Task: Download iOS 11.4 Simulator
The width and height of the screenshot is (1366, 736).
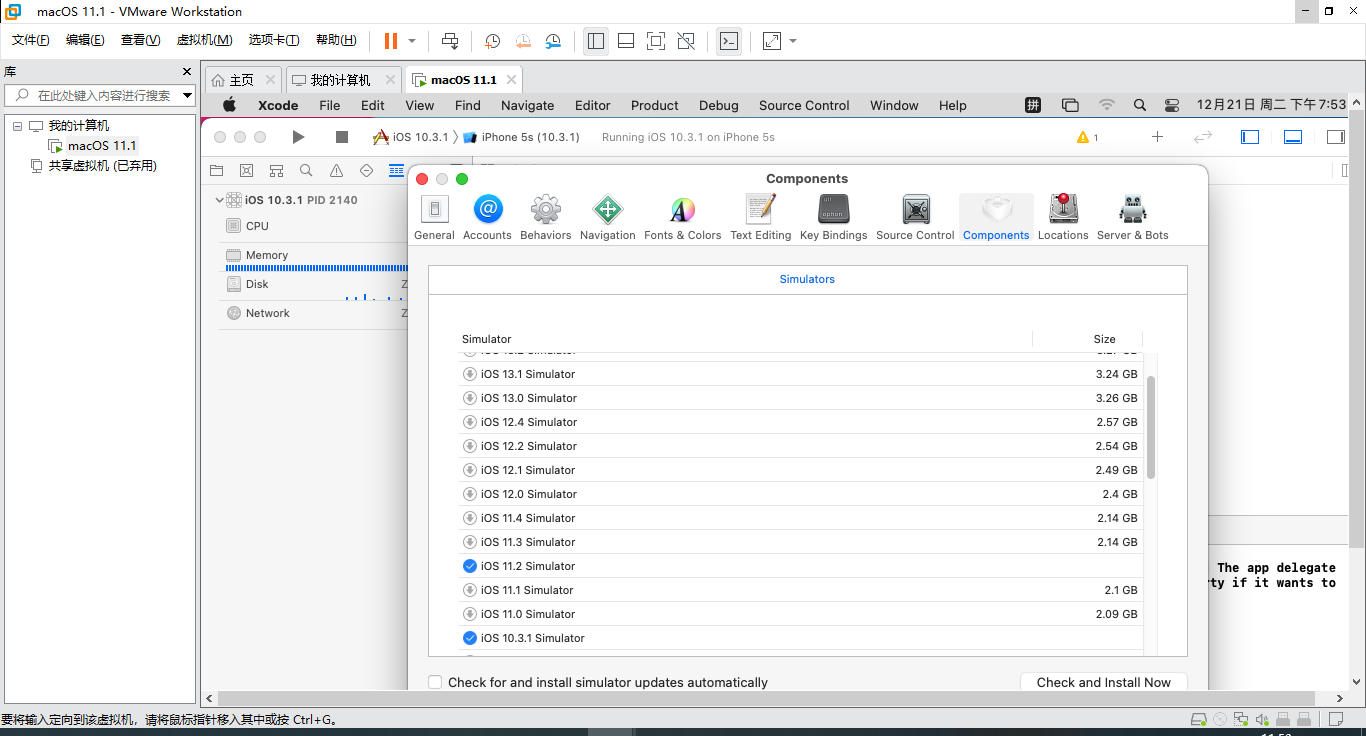Action: coord(470,518)
